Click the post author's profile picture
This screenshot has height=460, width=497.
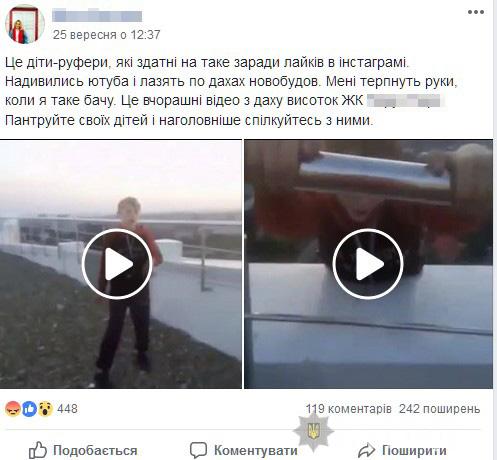tap(25, 25)
